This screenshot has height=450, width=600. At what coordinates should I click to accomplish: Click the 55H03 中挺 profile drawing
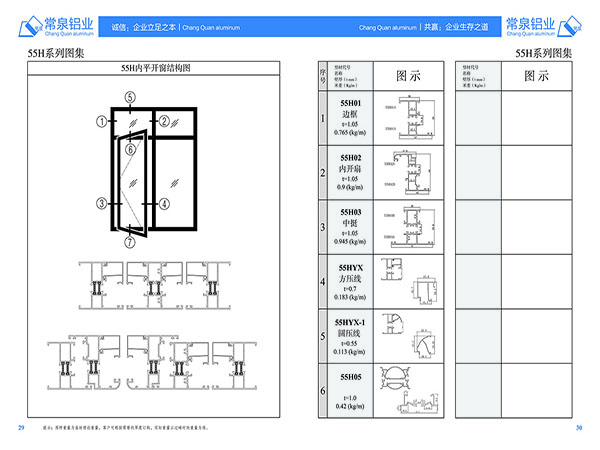(410, 227)
